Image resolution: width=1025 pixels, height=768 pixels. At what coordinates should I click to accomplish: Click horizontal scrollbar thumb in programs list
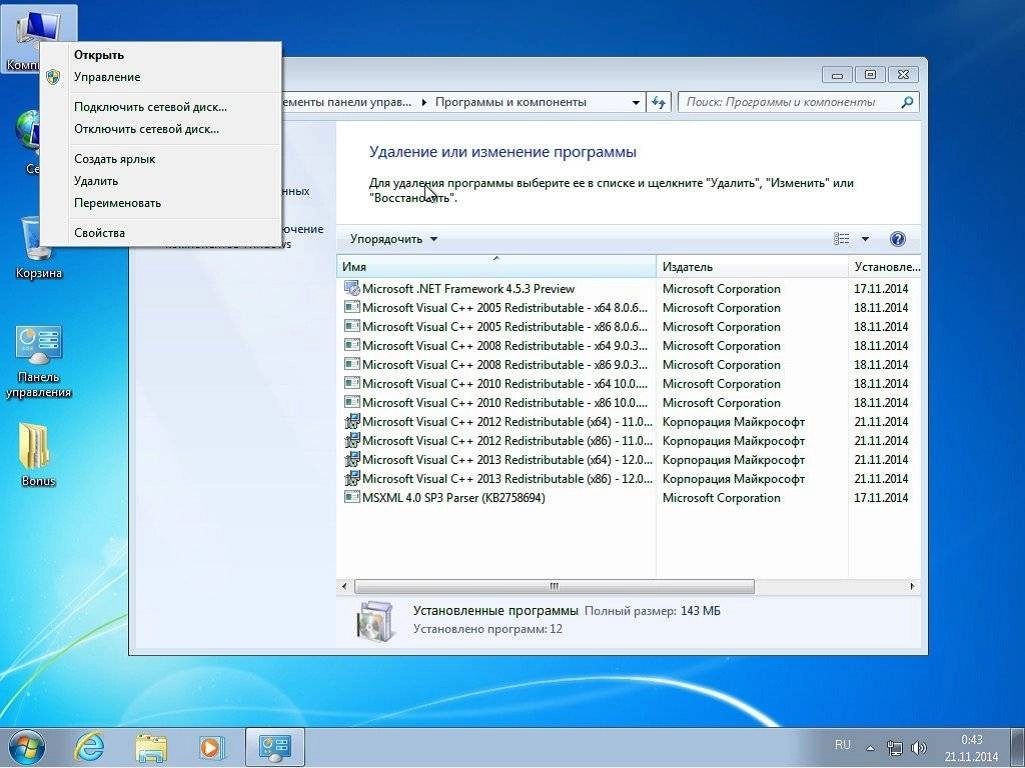pyautogui.click(x=554, y=586)
